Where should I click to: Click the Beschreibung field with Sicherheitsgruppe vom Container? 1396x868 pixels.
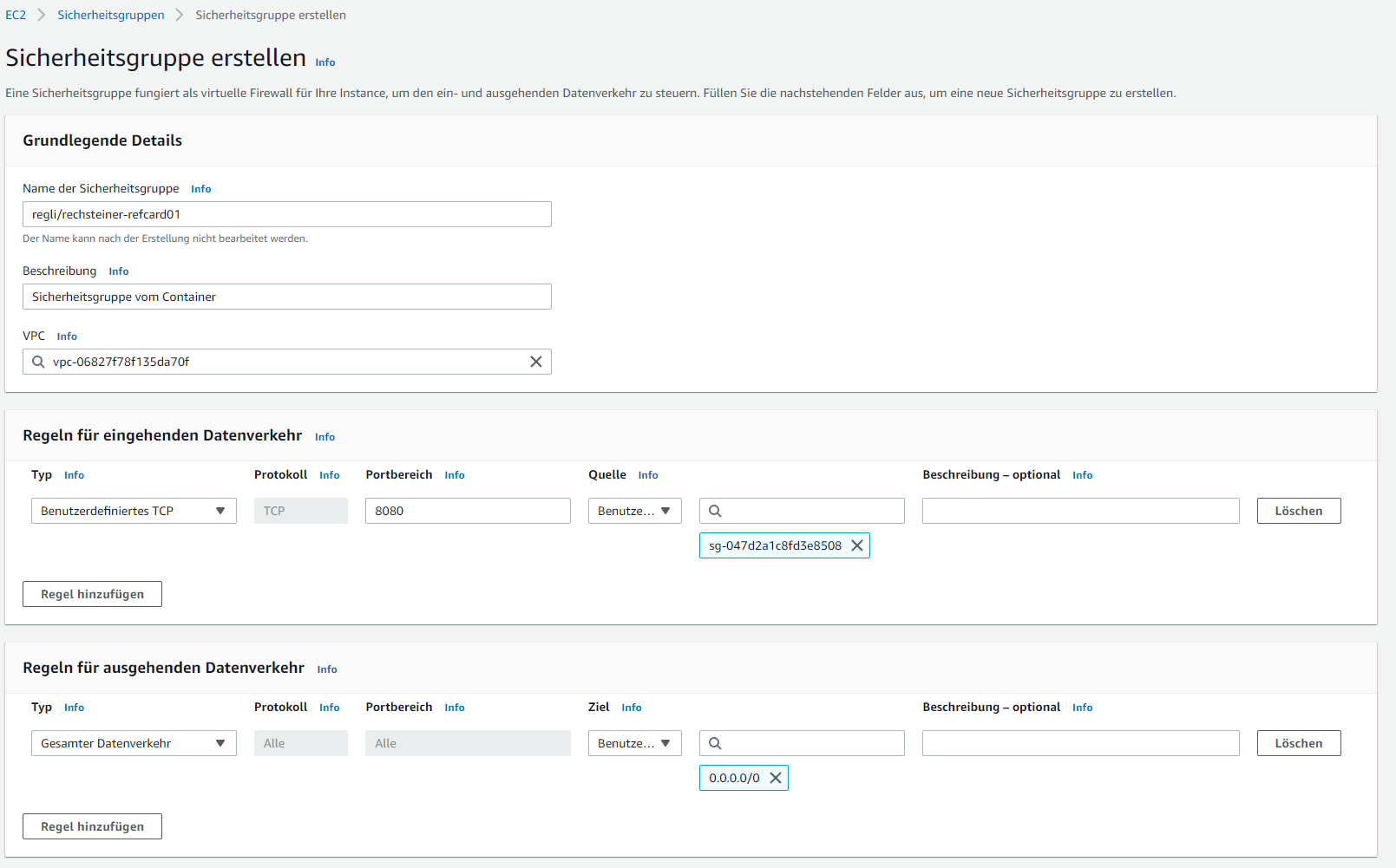pyautogui.click(x=286, y=297)
